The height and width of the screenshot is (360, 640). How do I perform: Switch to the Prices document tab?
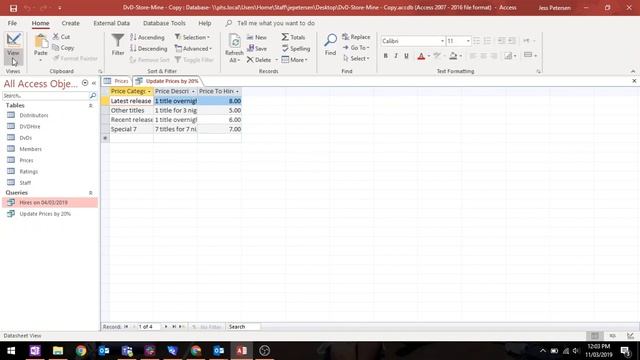(x=117, y=81)
